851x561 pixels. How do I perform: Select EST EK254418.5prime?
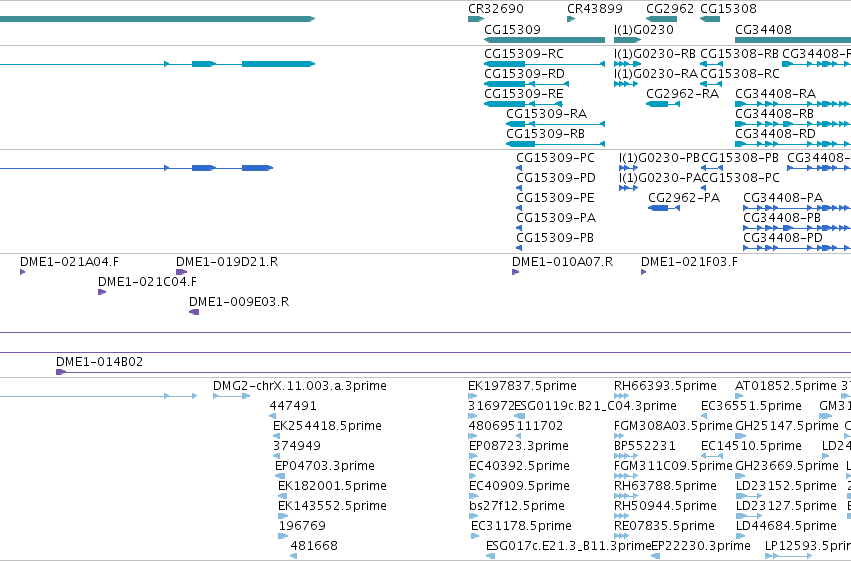276,436
